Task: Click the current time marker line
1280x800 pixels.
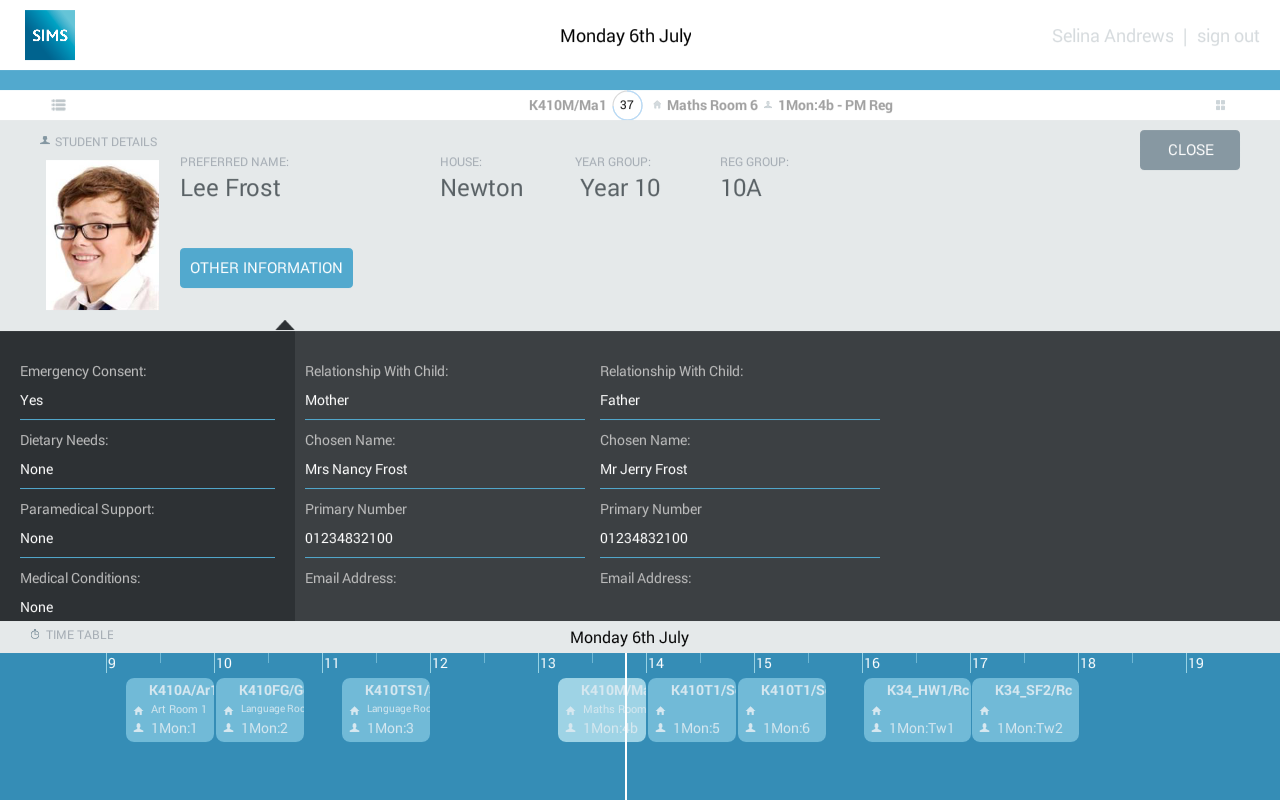Action: coord(626,726)
